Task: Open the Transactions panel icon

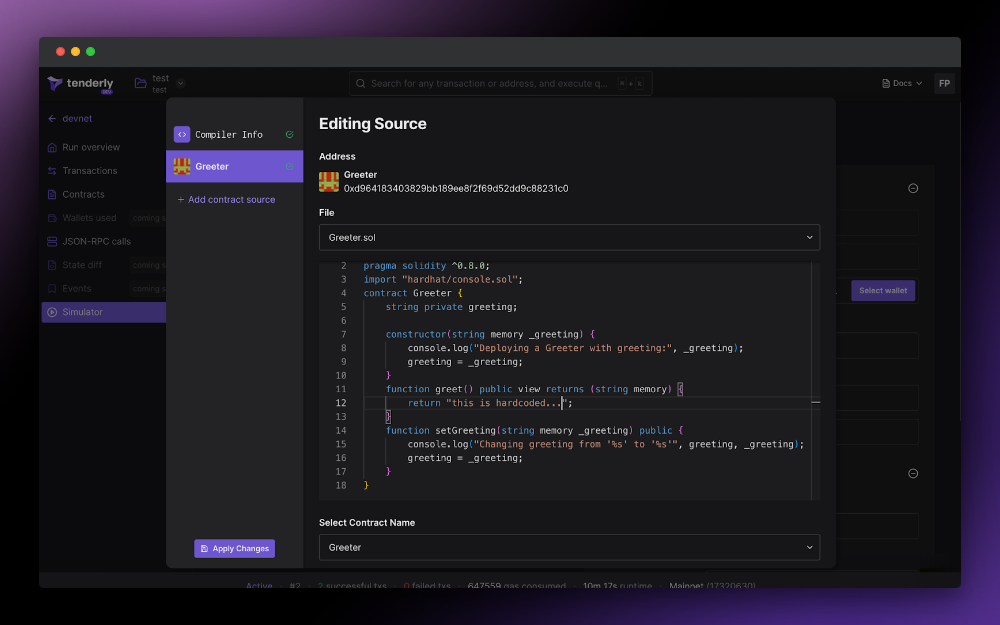Action: click(50, 170)
